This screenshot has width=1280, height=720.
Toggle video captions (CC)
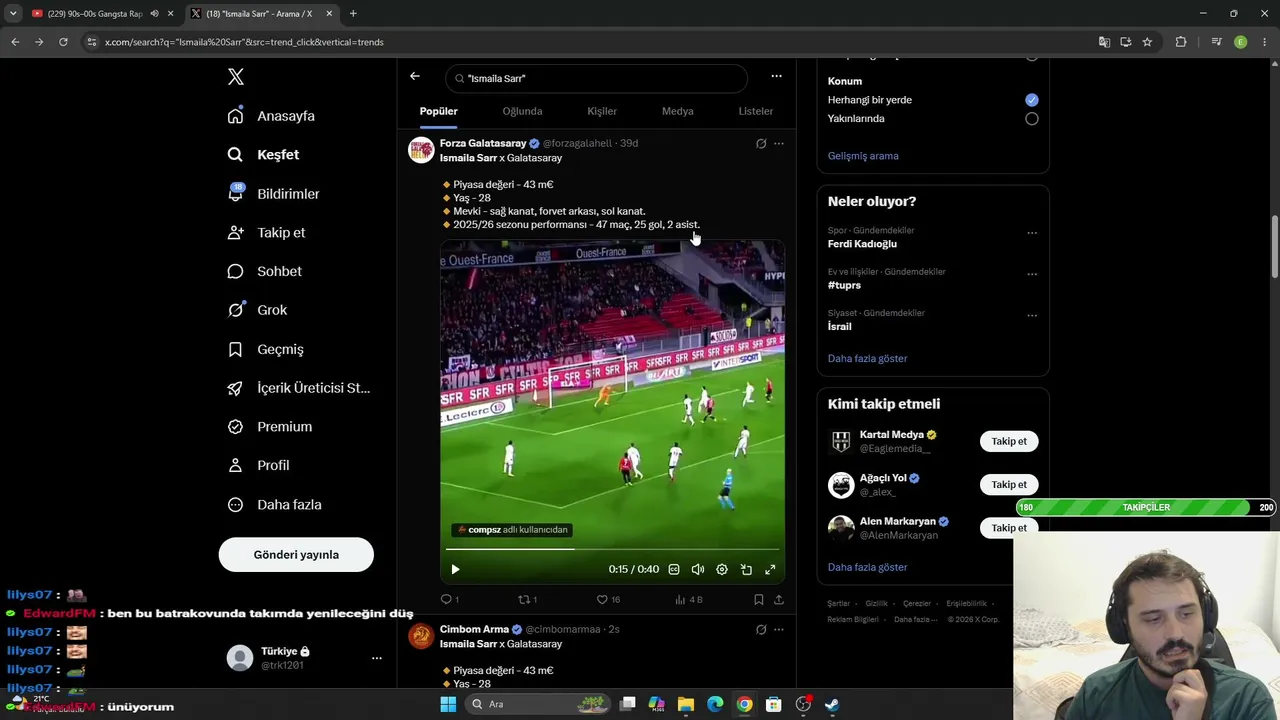click(x=674, y=570)
